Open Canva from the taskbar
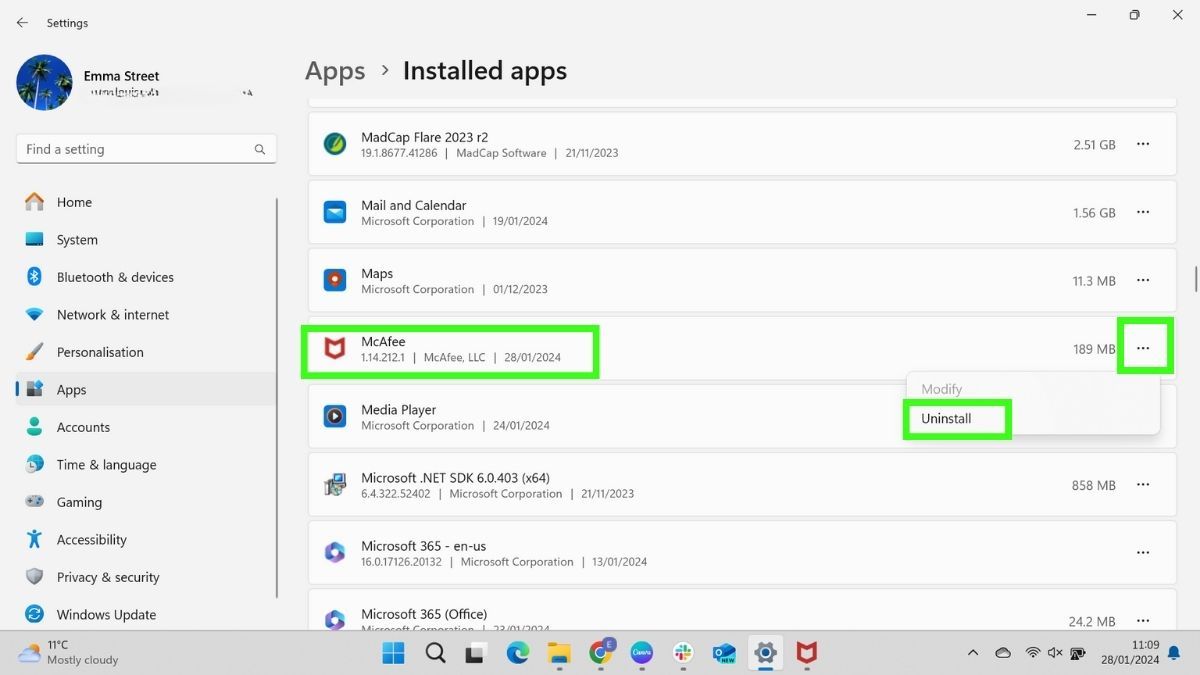Screen dimensions: 1200x675 click(x=642, y=653)
